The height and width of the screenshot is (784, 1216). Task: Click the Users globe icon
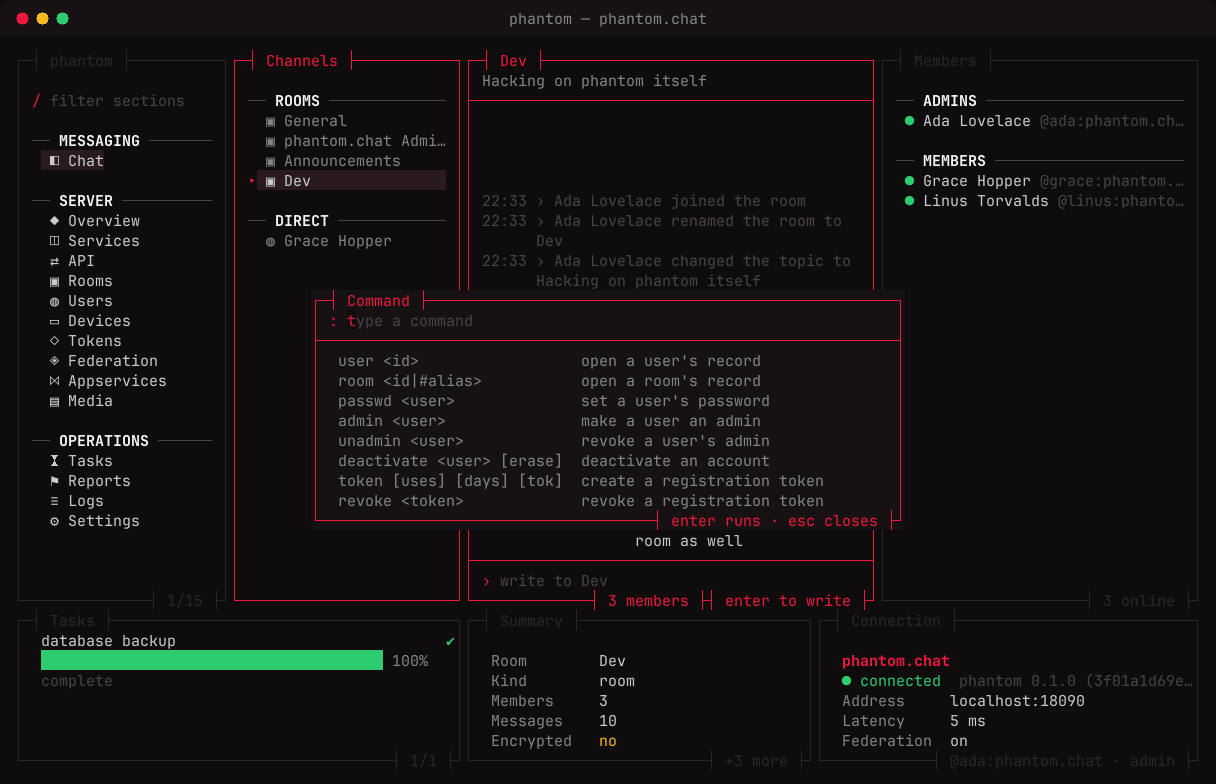[x=54, y=301]
